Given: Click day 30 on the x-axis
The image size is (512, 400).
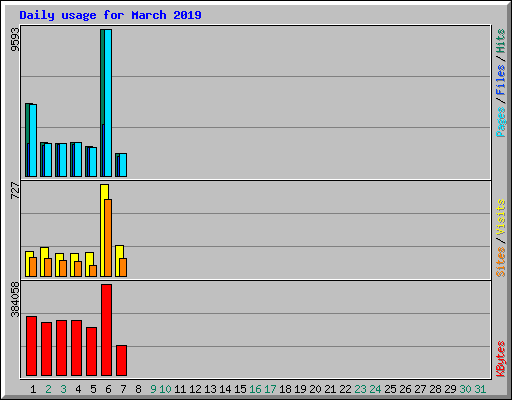Looking at the screenshot, I should tap(465, 389).
